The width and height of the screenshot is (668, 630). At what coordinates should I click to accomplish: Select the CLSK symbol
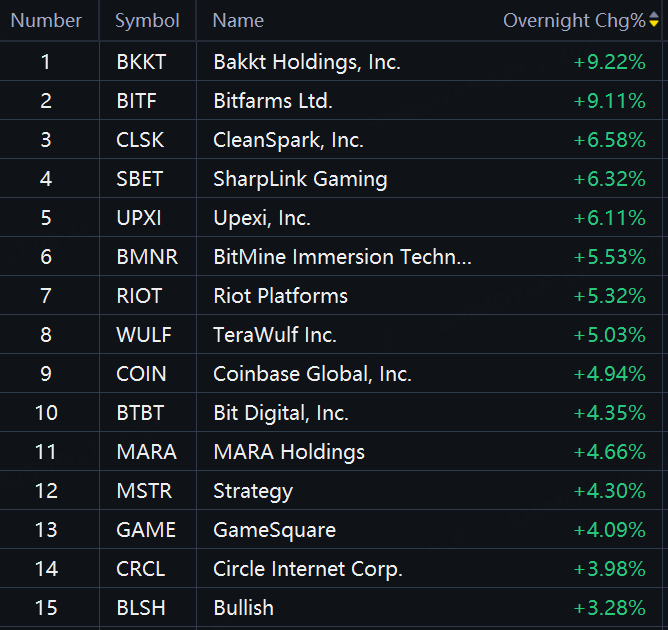tap(140, 140)
